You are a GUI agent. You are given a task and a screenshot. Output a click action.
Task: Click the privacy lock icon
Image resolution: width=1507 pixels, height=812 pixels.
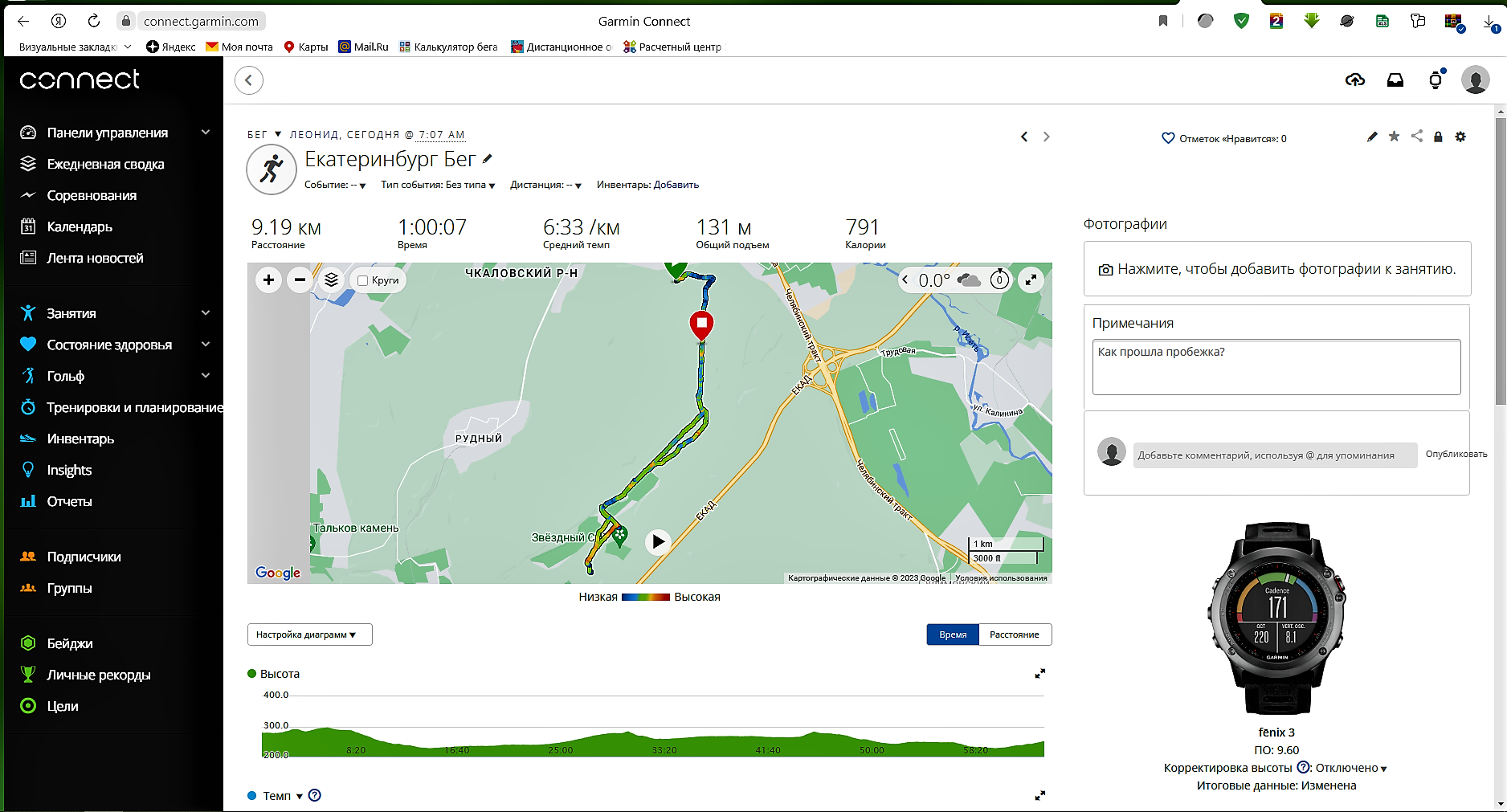point(1439,137)
